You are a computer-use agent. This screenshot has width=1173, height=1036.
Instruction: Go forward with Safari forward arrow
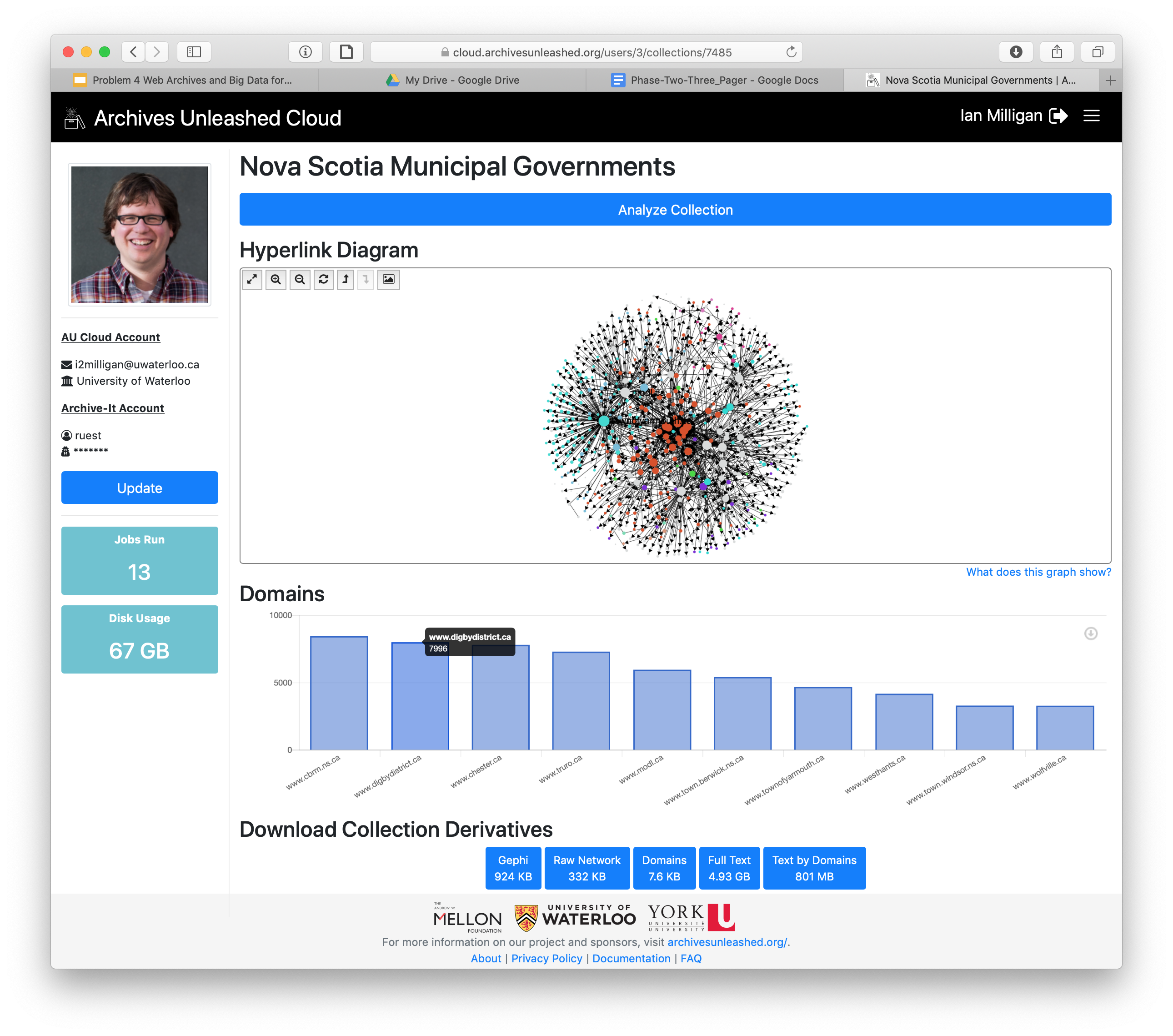tap(157, 52)
